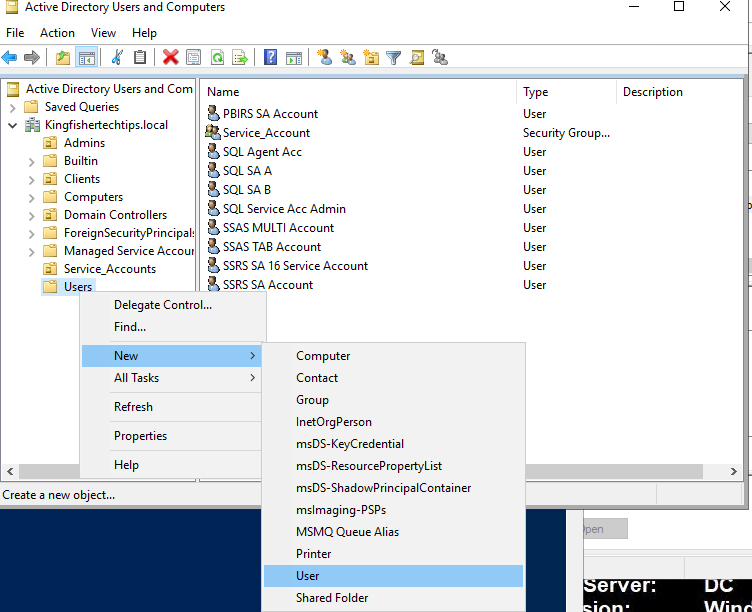Viewport: 752px width, 612px height.
Task: Click the Filter funnel toolbar icon
Action: tap(394, 58)
